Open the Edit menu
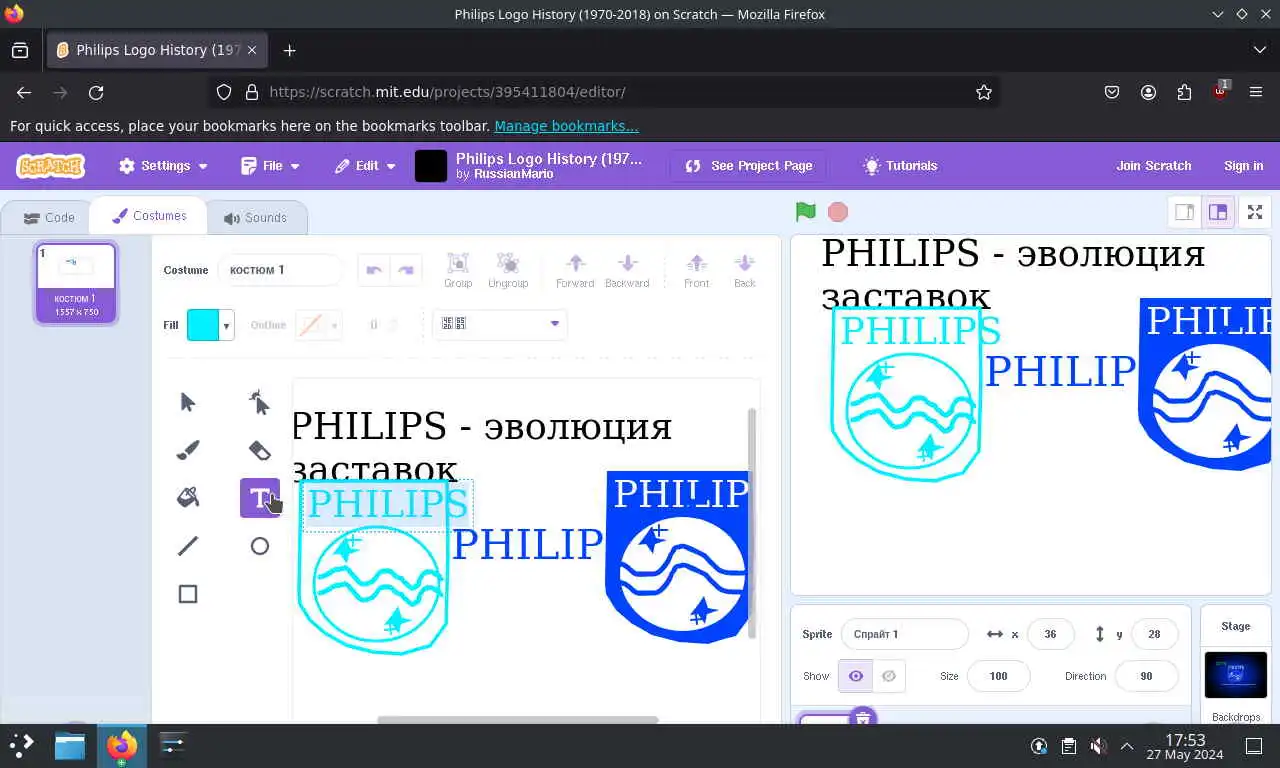Image resolution: width=1280 pixels, height=768 pixels. coord(365,166)
